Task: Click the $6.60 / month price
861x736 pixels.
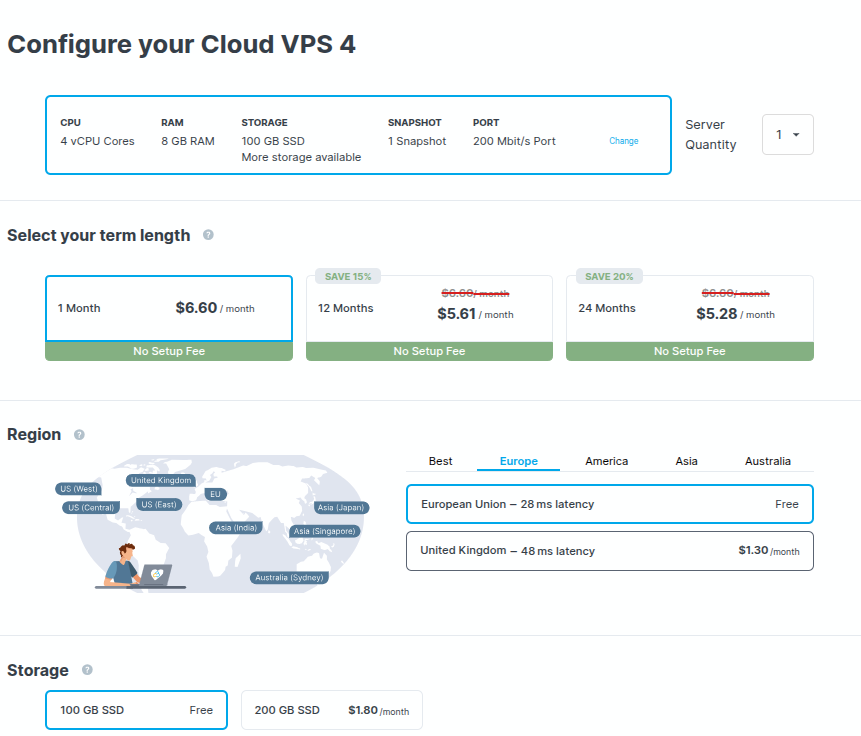Action: click(215, 308)
